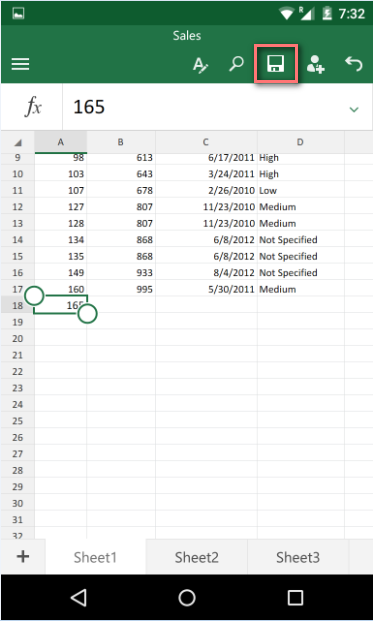Select cell containing 995

[x=121, y=289]
